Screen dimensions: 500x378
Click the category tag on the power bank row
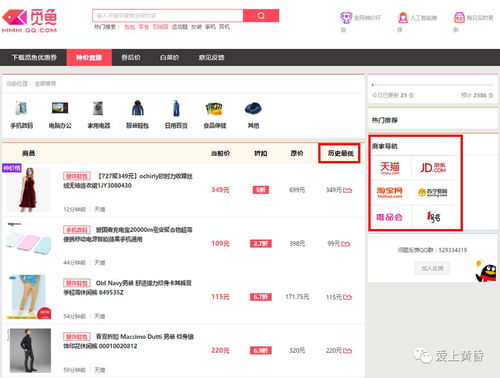click(x=77, y=230)
